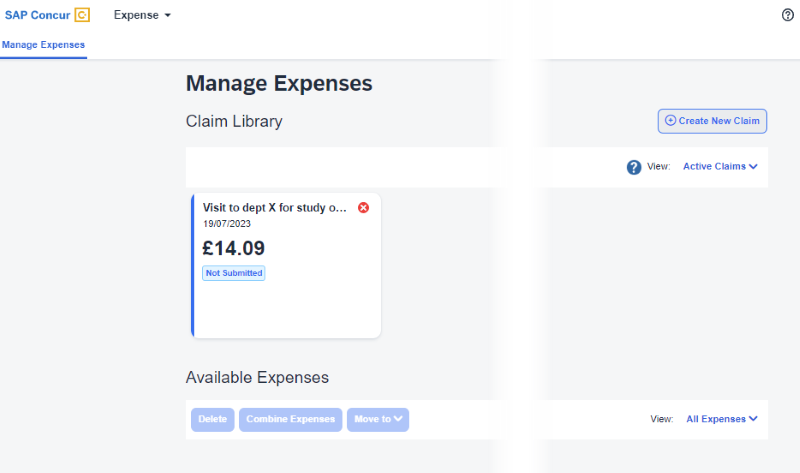The image size is (800, 473).
Task: Click the View label beside All Expenses
Action: coord(661,419)
